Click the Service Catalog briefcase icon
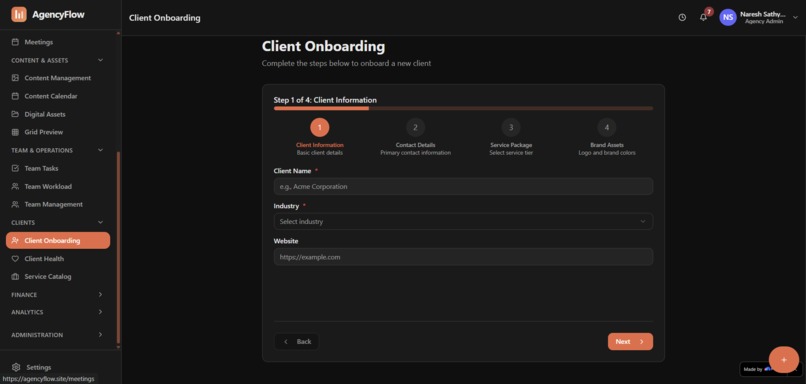Screen dimensions: 806x384 (x=15, y=277)
